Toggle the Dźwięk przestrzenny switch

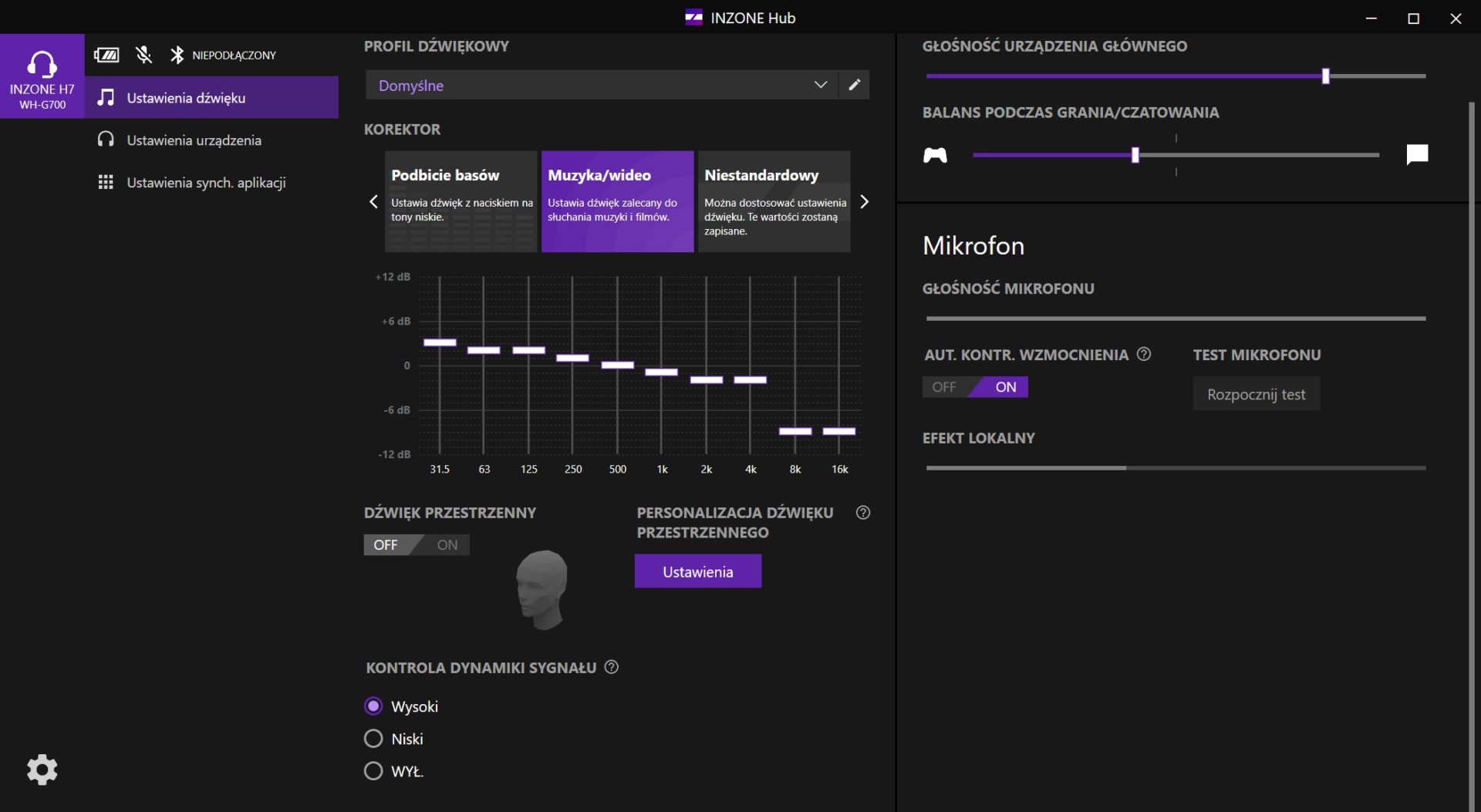tap(417, 544)
